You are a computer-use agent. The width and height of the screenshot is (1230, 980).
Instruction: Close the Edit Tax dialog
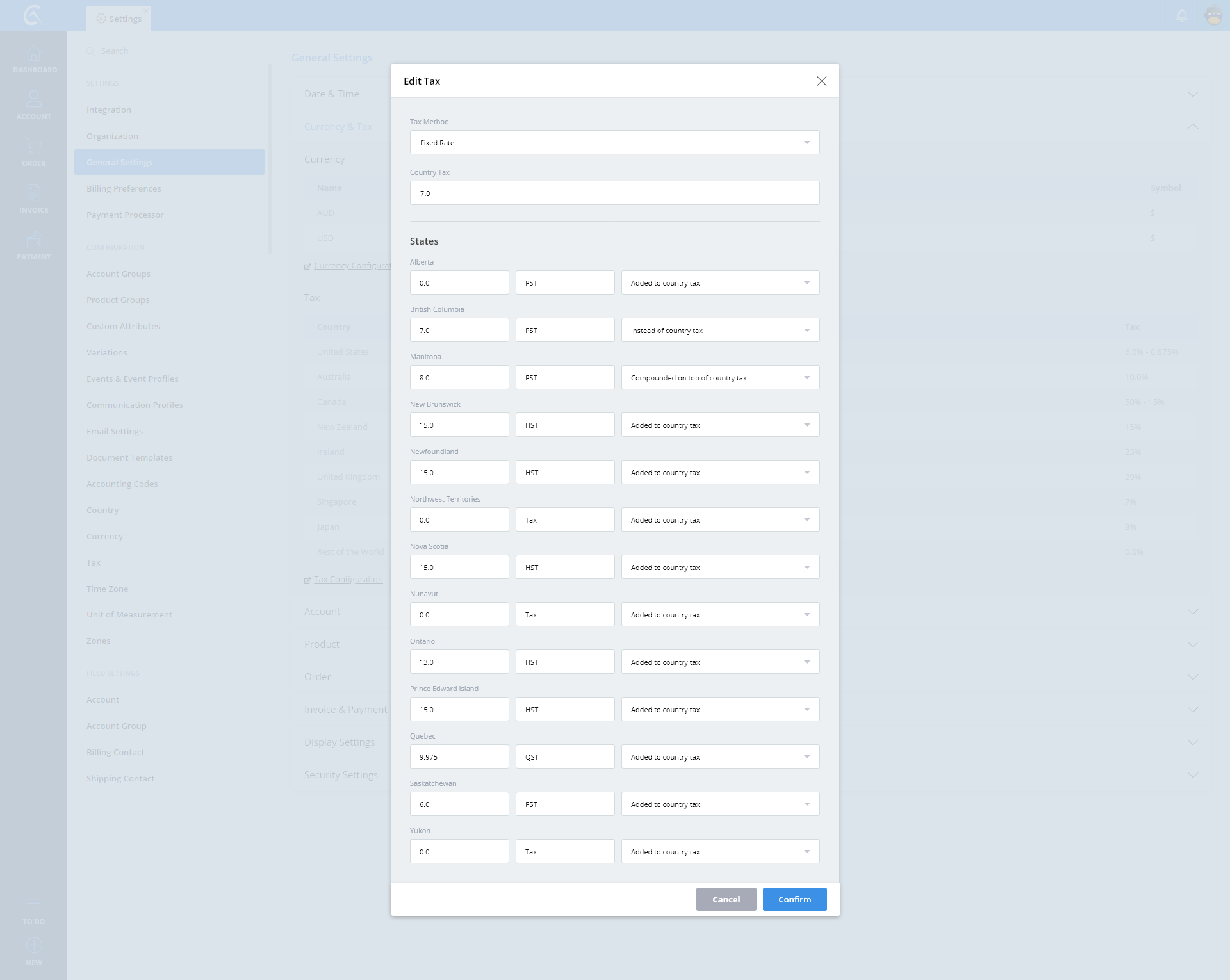[821, 81]
